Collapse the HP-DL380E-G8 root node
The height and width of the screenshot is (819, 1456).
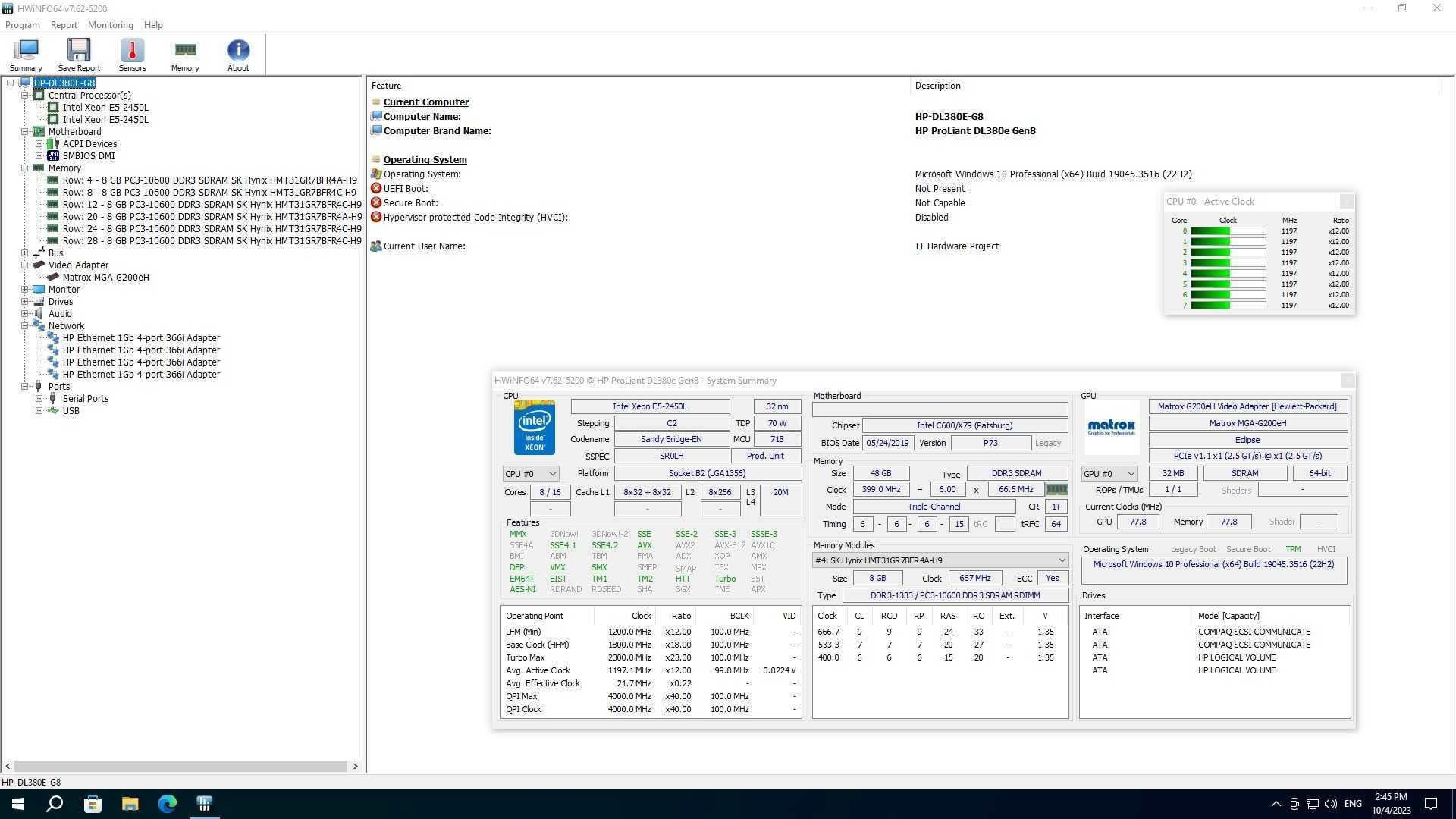pos(11,83)
